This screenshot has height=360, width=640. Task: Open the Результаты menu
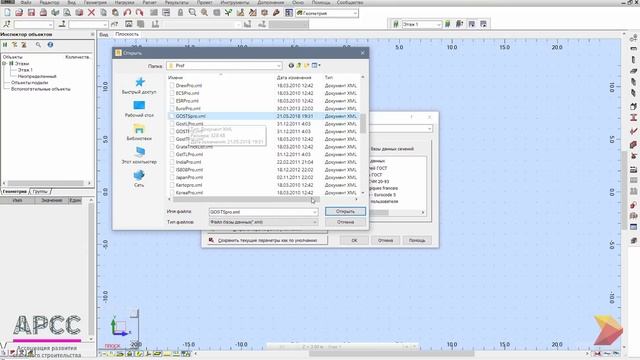(176, 2)
